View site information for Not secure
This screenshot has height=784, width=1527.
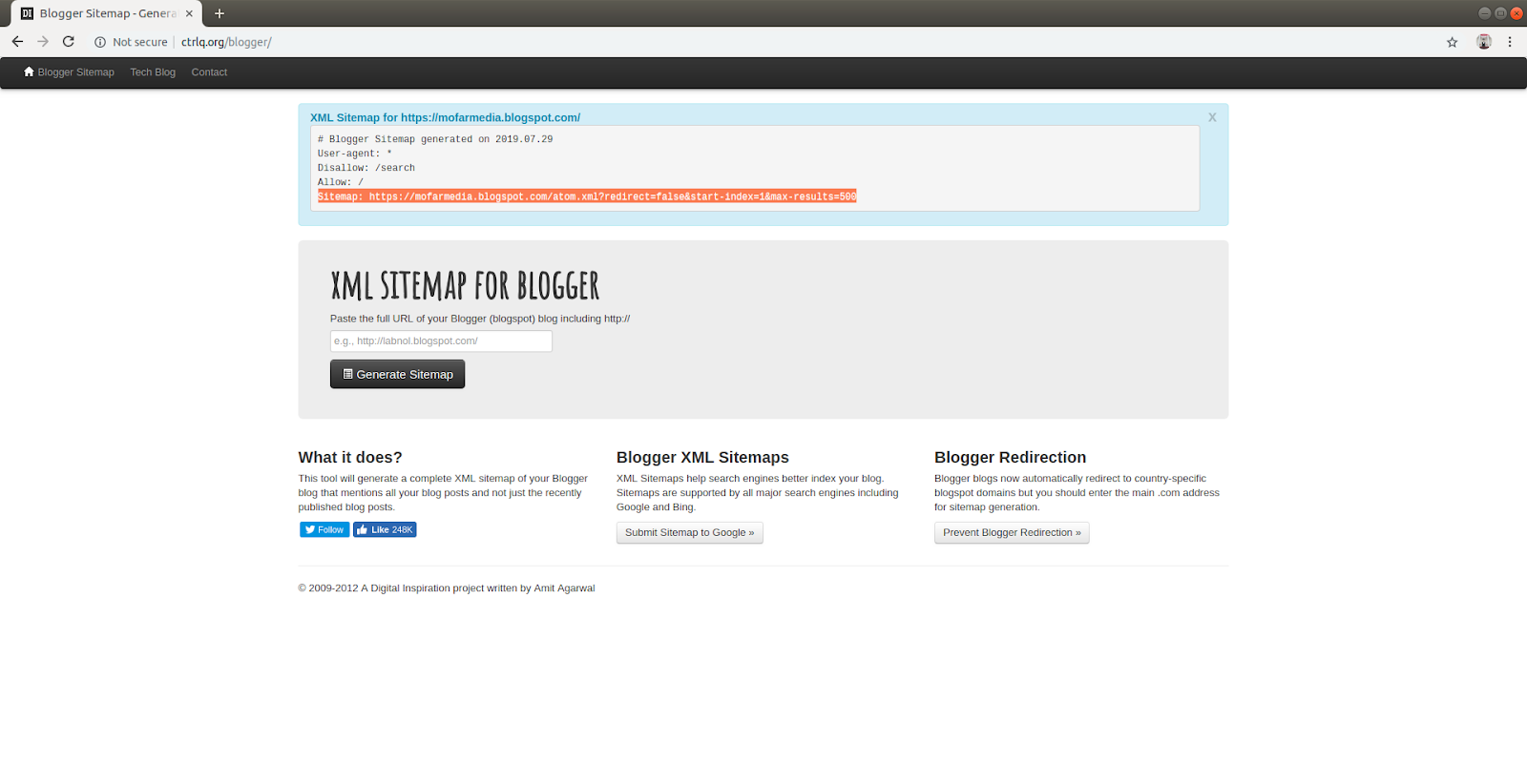131,42
